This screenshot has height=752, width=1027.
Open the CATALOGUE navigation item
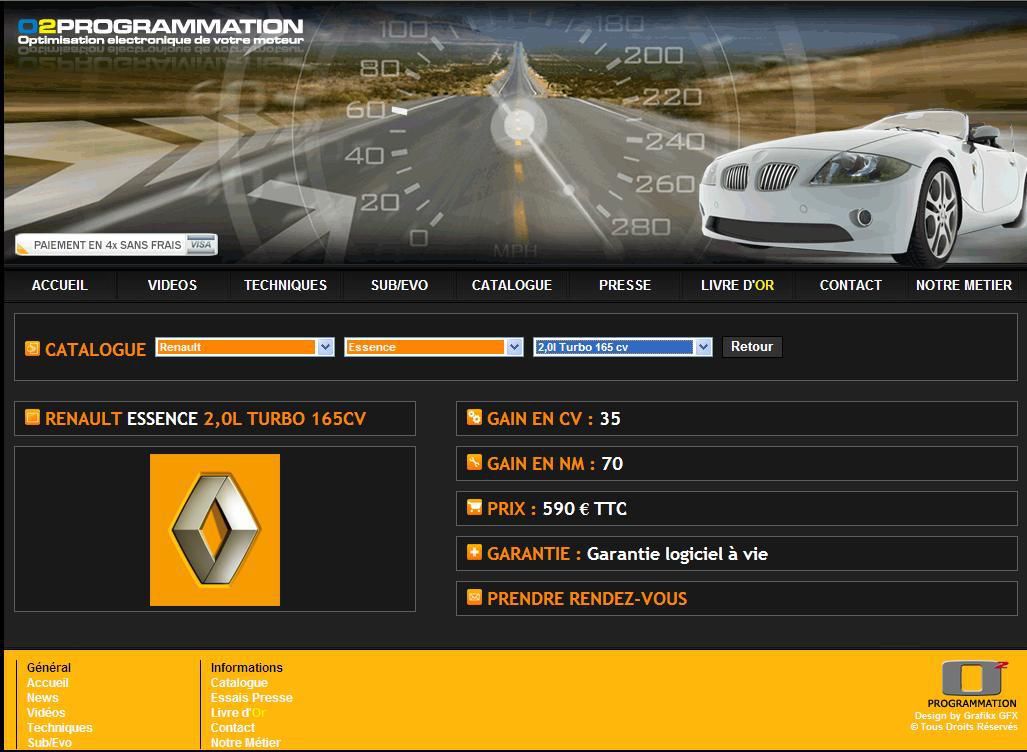[x=512, y=286]
